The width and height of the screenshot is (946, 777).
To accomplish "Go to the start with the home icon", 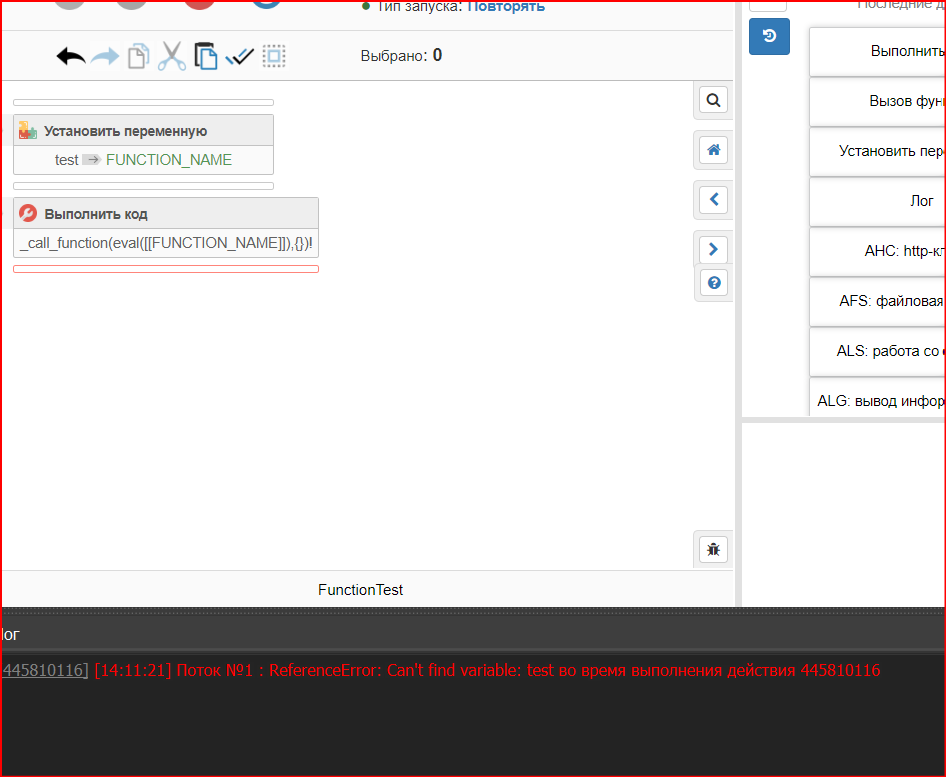I will click(x=713, y=150).
